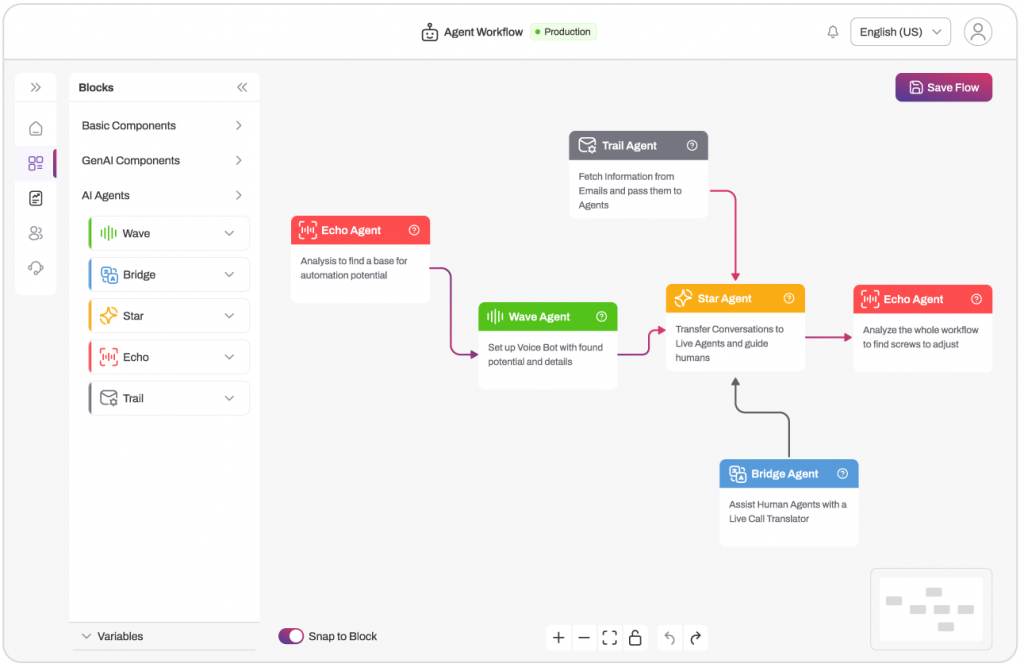
Task: Click the Save Flow button
Action: coord(943,88)
